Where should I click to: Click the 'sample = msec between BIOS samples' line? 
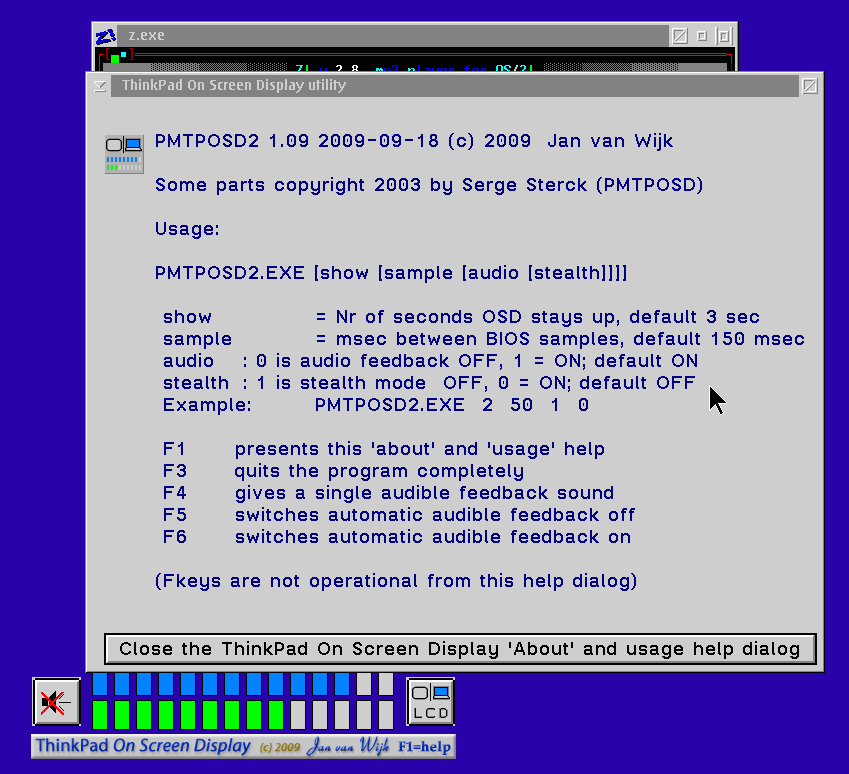(484, 339)
